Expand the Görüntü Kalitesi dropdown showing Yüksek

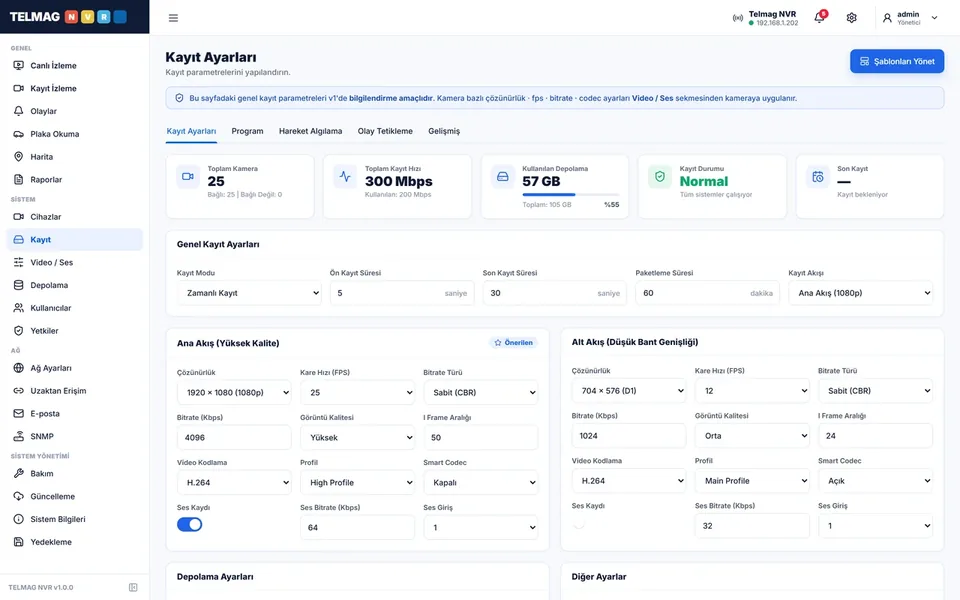point(358,438)
